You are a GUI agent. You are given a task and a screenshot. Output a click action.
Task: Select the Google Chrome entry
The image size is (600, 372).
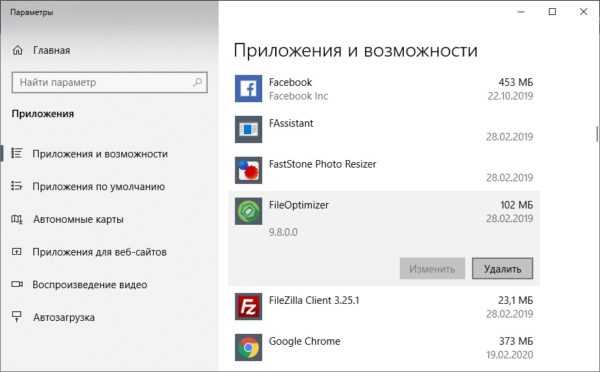point(384,347)
